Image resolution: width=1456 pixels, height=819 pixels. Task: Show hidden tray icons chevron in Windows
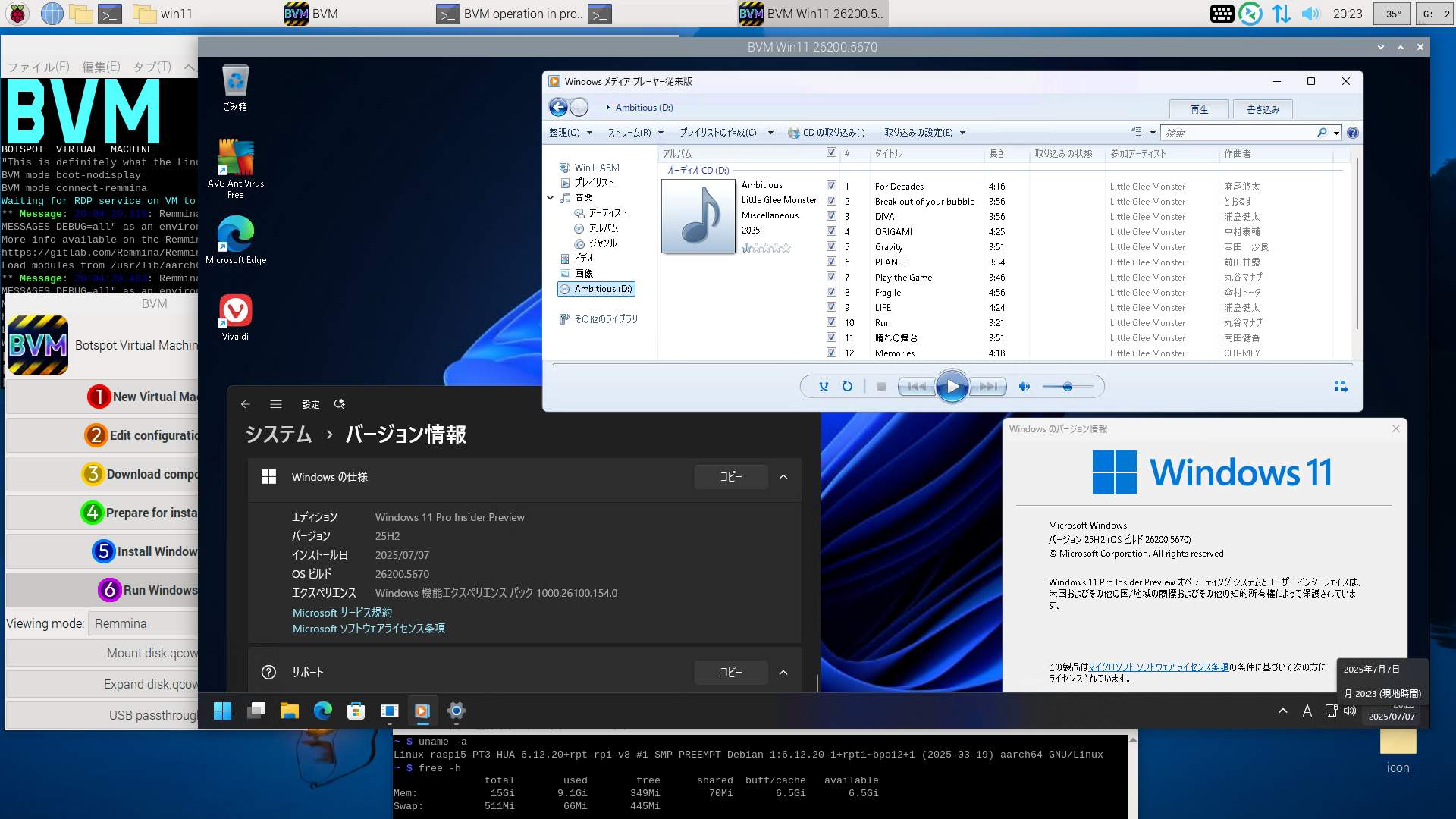tap(1282, 711)
